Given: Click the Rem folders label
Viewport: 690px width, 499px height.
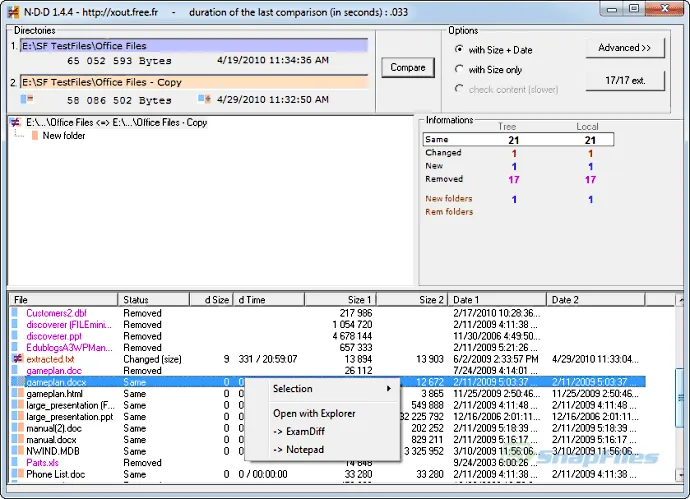Looking at the screenshot, I should tap(449, 212).
